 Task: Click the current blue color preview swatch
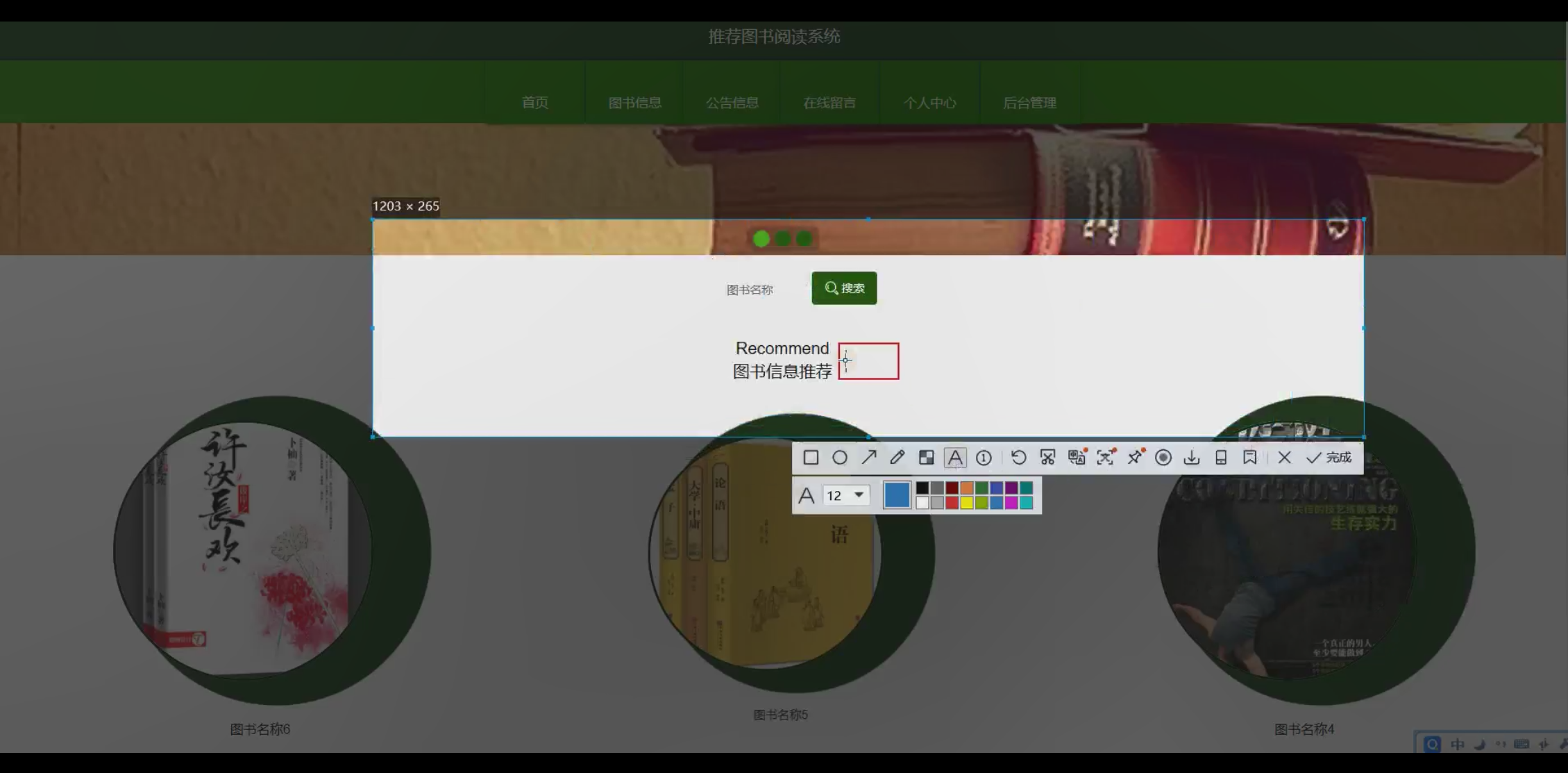[x=897, y=495]
